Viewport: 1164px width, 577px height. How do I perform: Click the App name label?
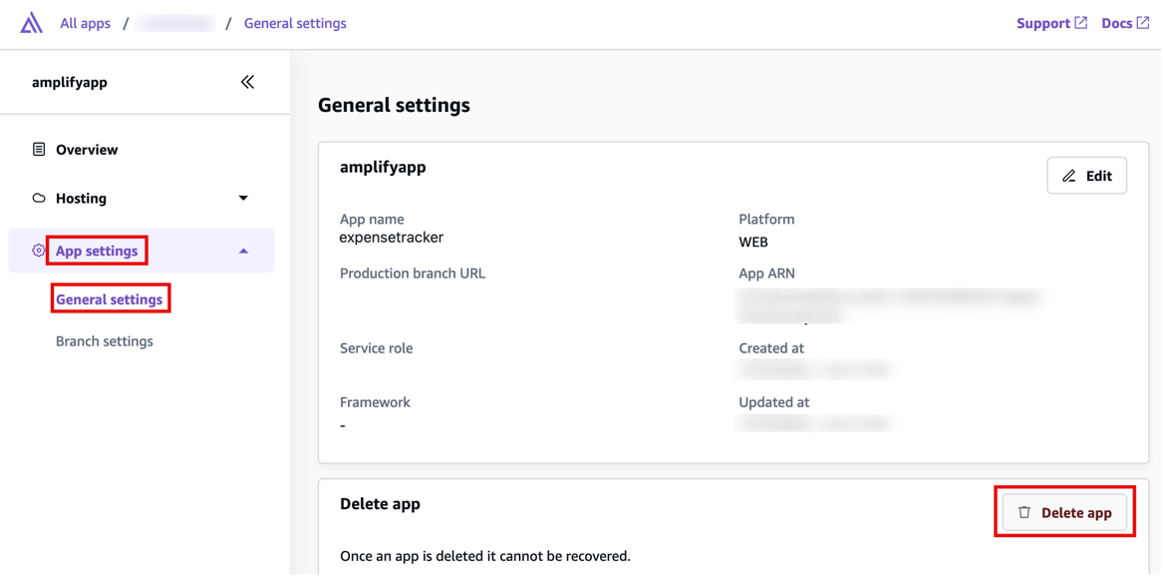point(372,219)
